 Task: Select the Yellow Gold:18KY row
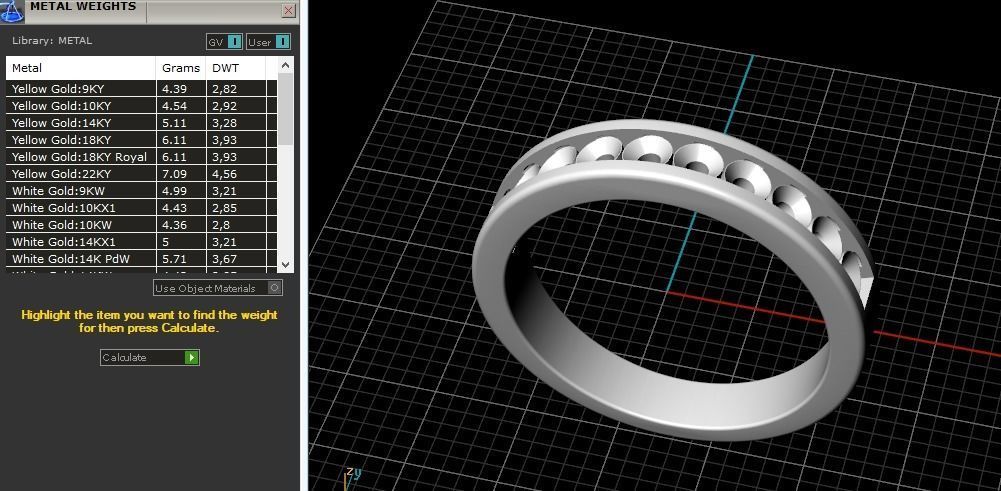(x=142, y=140)
